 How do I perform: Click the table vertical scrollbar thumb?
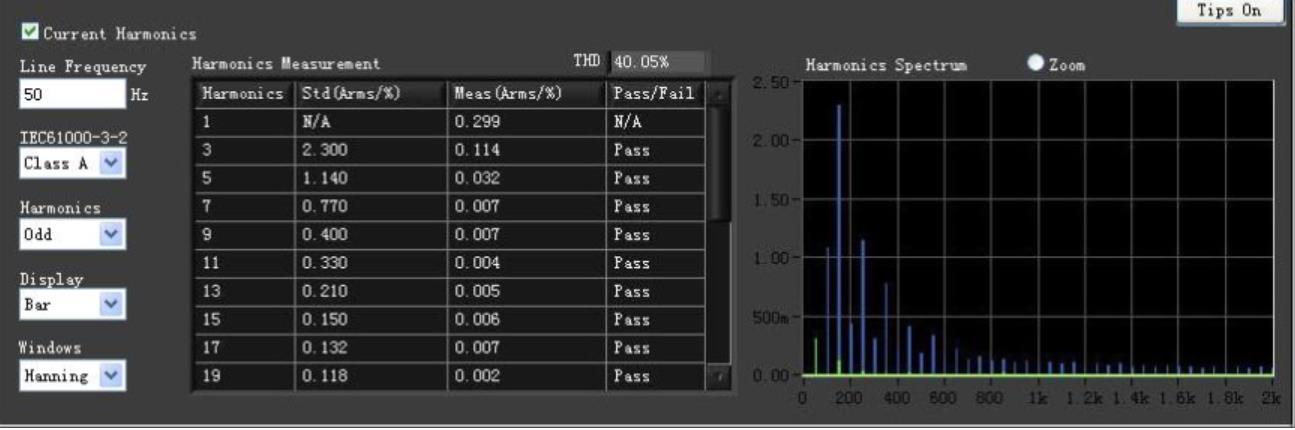[x=719, y=164]
